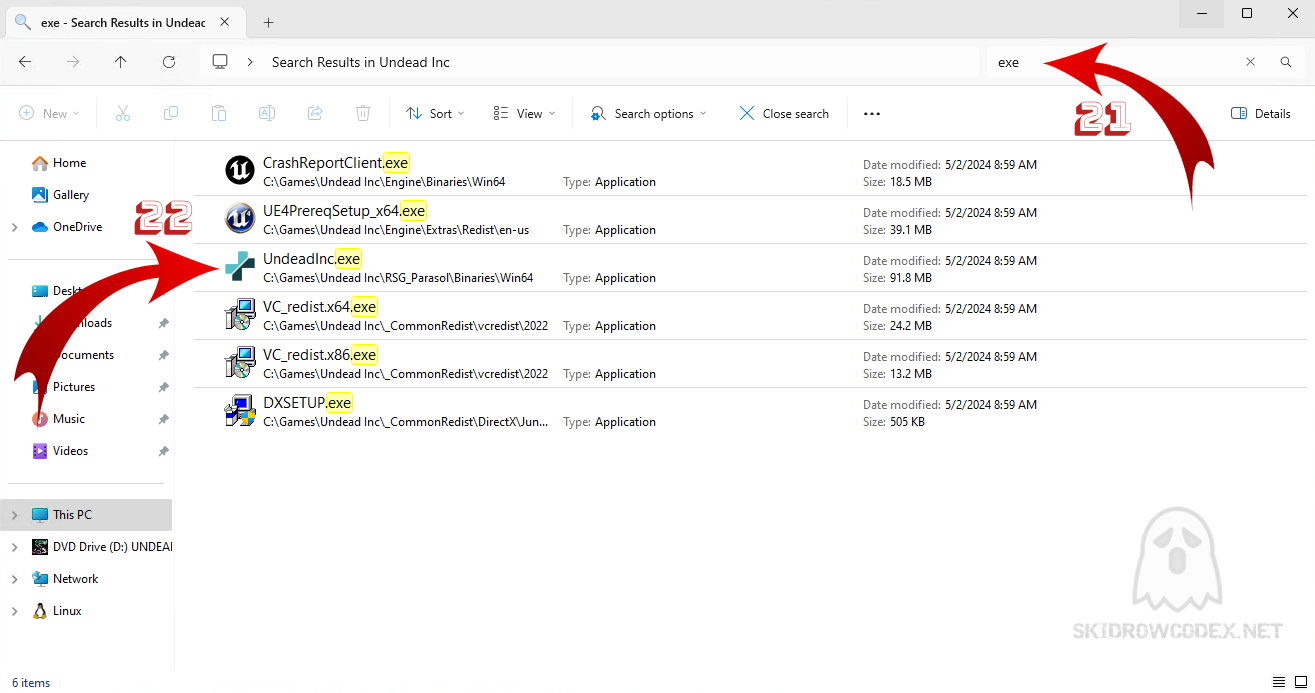Image resolution: width=1315 pixels, height=693 pixels.
Task: Select the DVD Drive (D:) entry
Action: [101, 547]
